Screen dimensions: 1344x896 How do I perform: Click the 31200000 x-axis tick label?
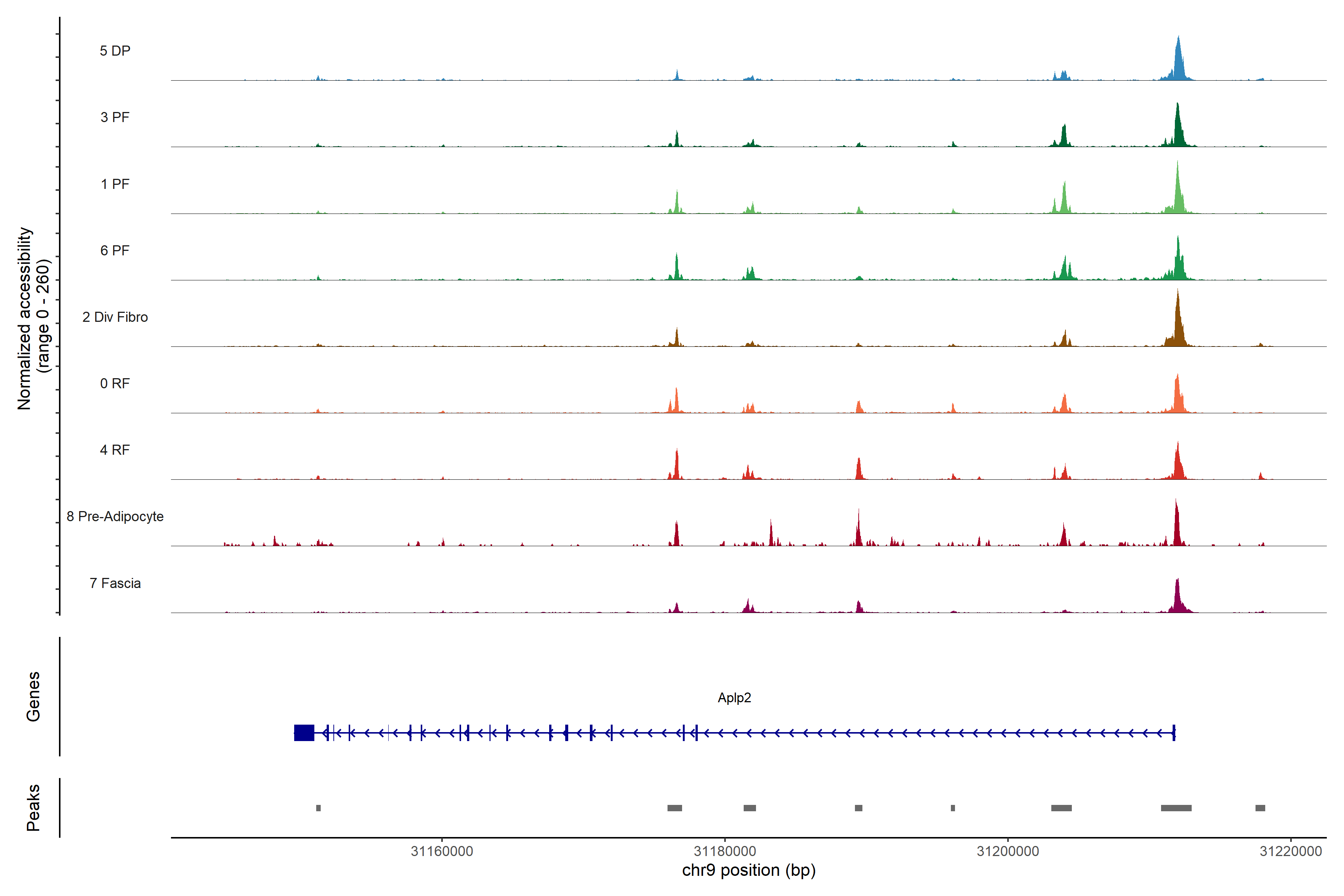click(1008, 851)
